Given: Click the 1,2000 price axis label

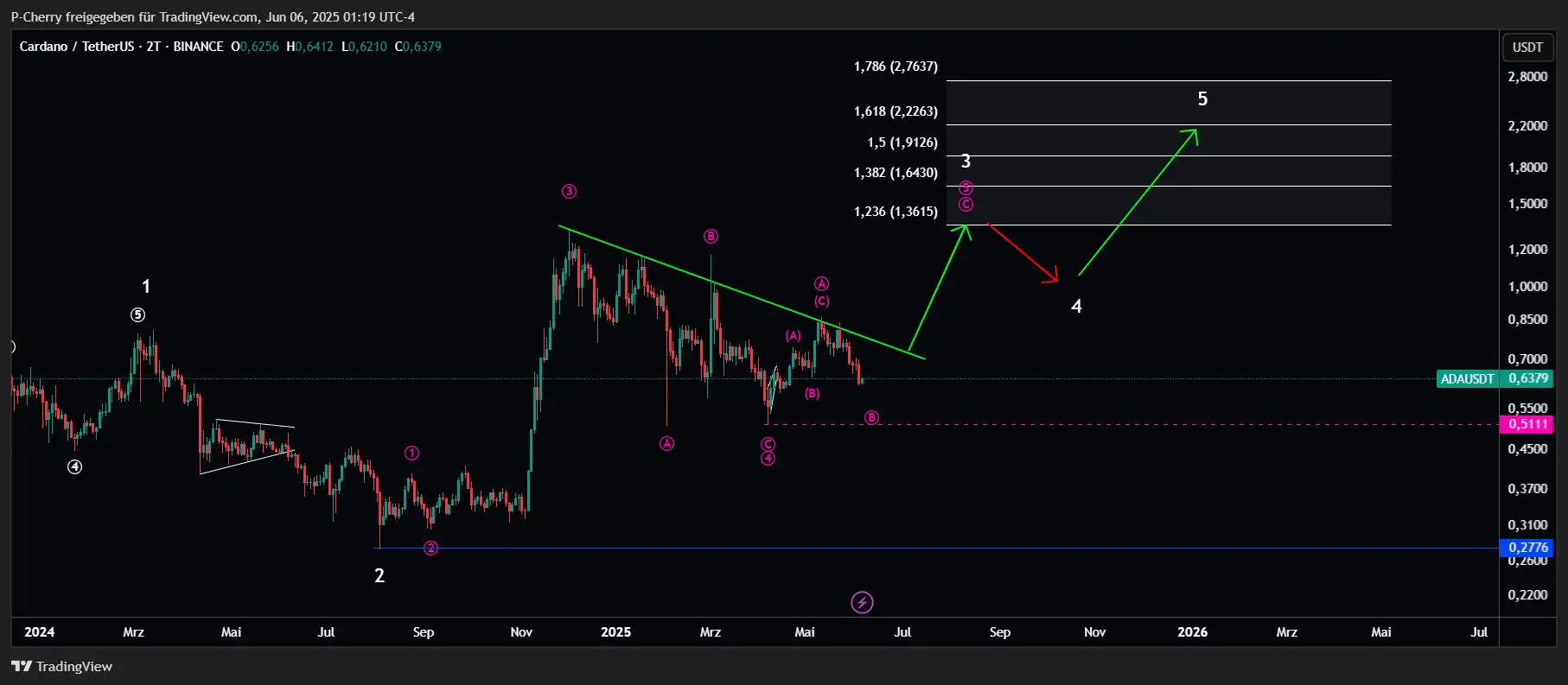Looking at the screenshot, I should [1527, 250].
